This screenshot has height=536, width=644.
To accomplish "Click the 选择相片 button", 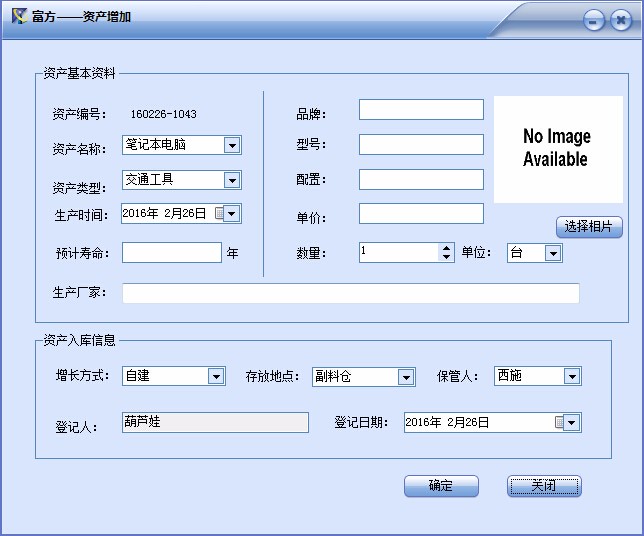I will point(589,227).
